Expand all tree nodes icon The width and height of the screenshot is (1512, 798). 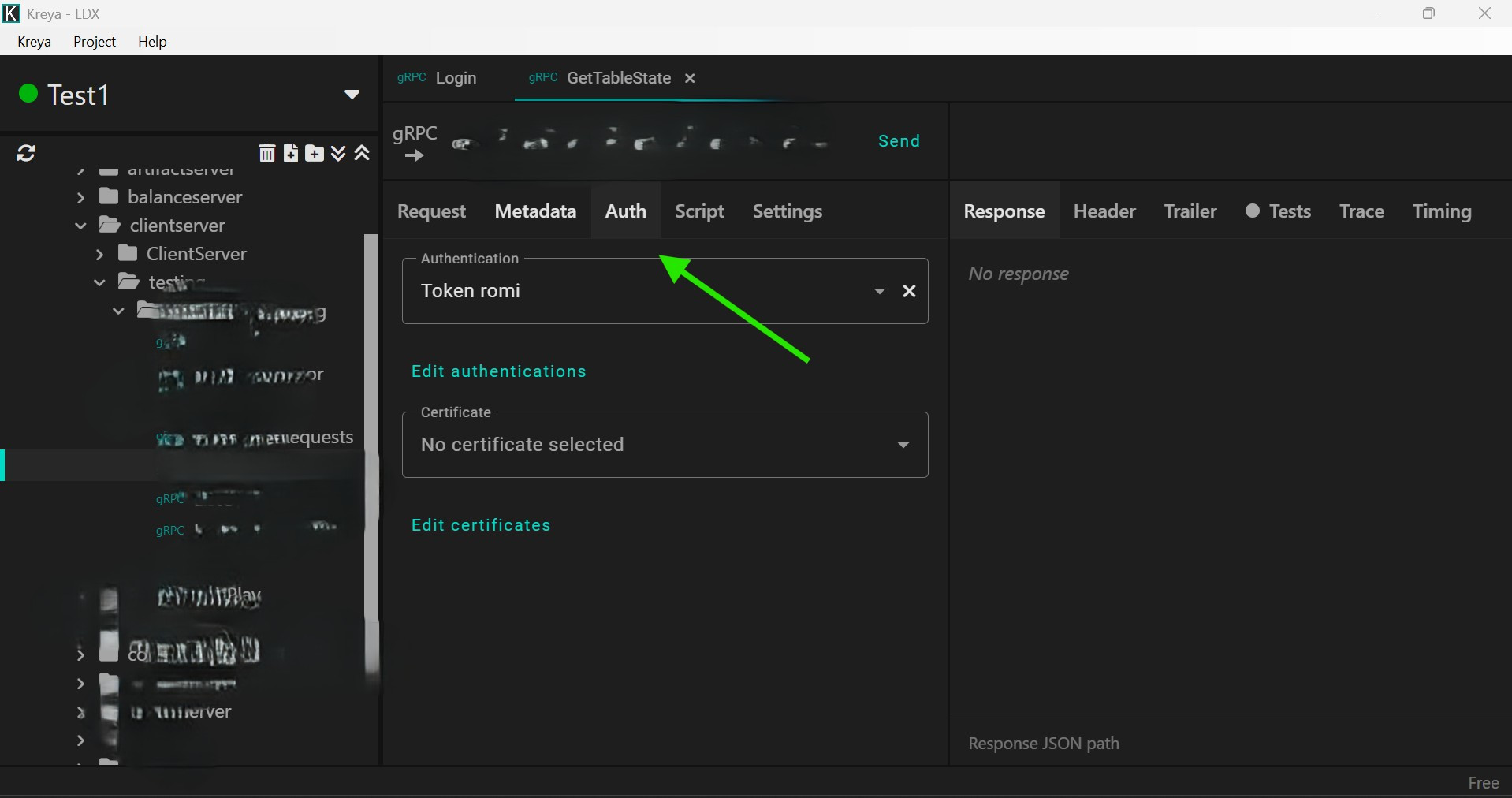click(x=339, y=153)
